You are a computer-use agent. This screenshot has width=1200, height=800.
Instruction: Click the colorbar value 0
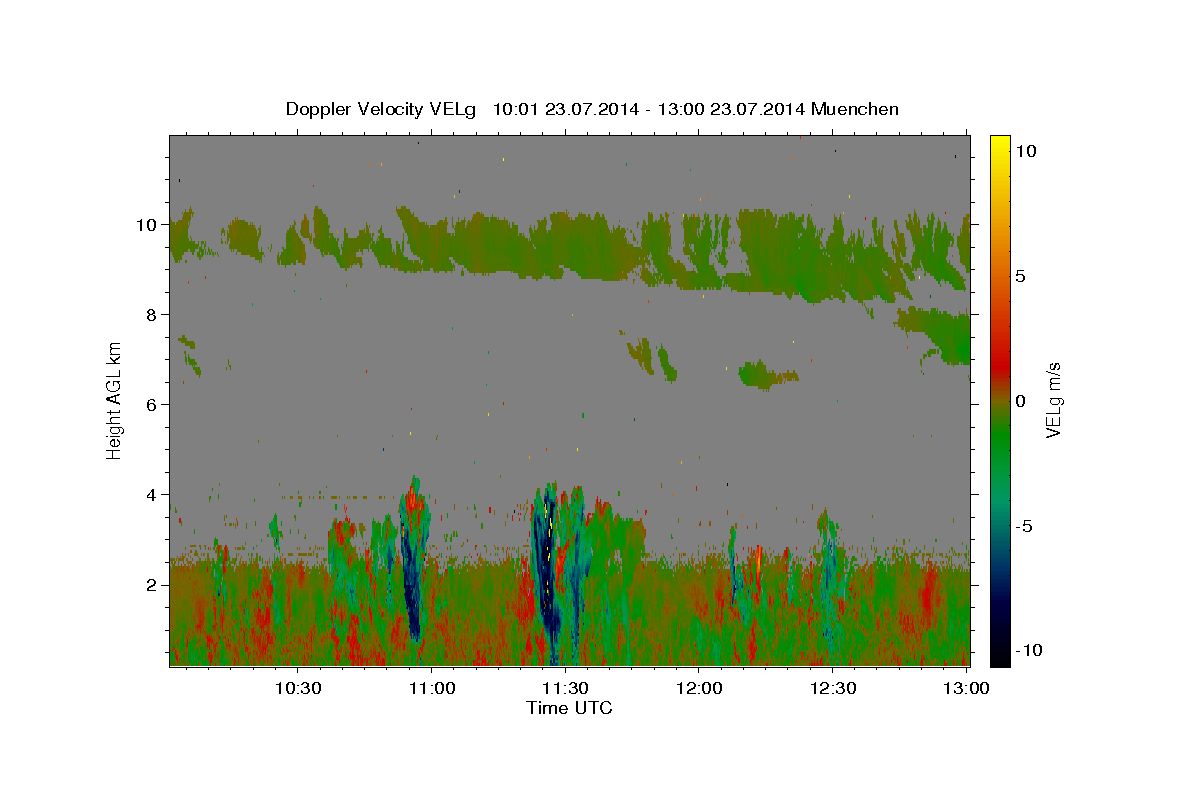pos(1022,401)
